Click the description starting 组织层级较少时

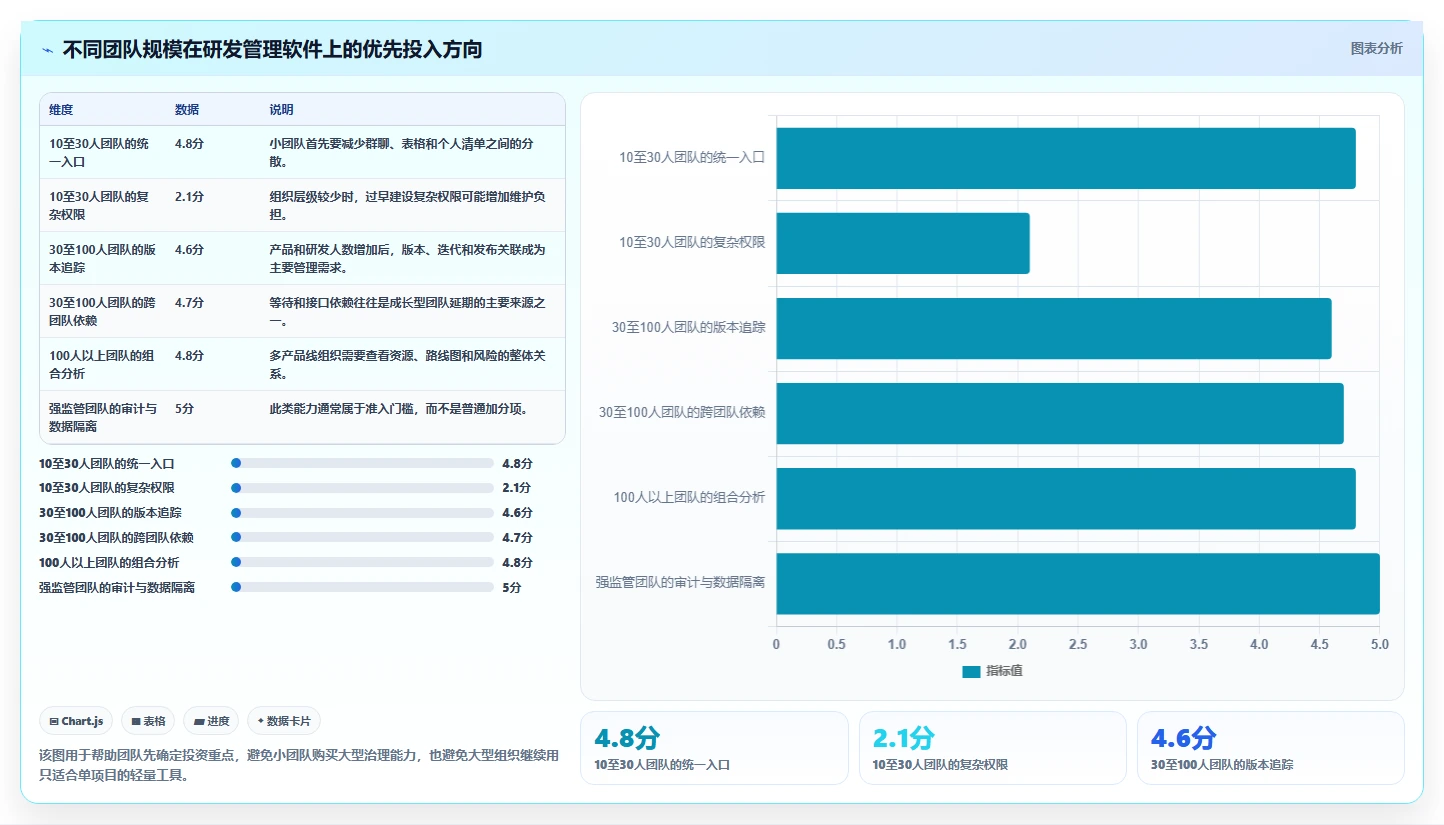(407, 206)
